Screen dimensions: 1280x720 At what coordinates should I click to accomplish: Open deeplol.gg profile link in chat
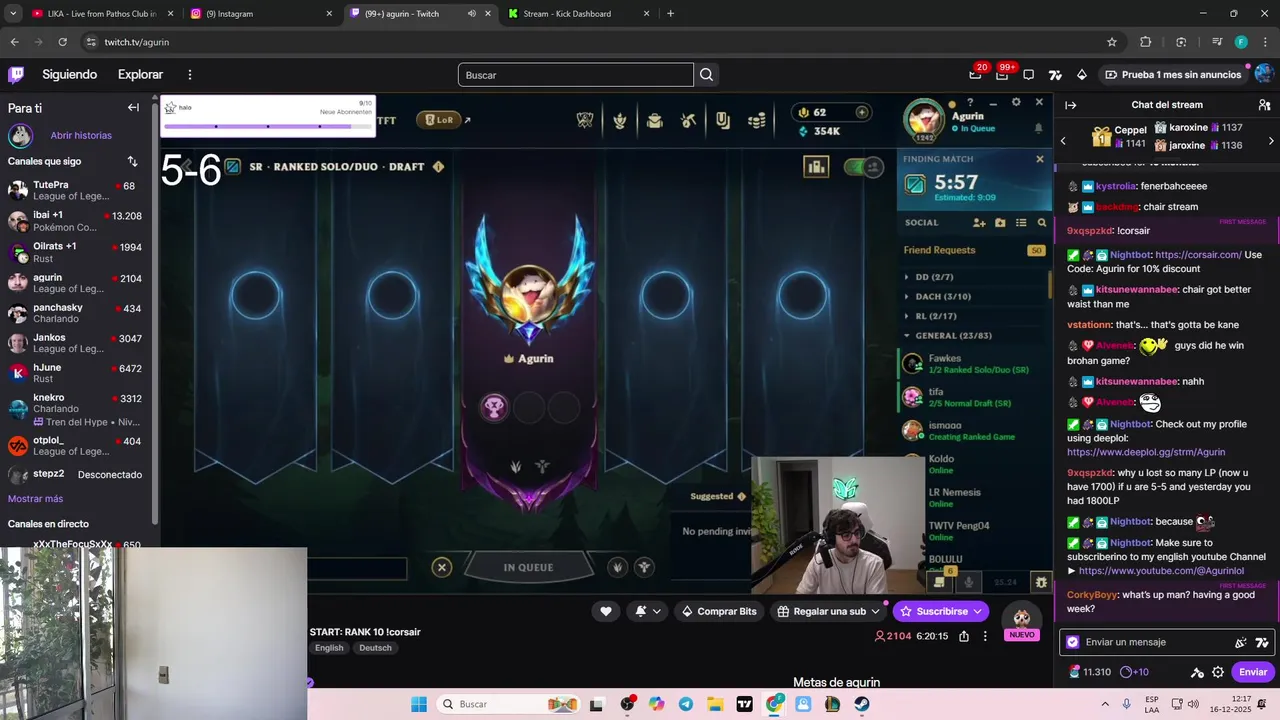1146,452
